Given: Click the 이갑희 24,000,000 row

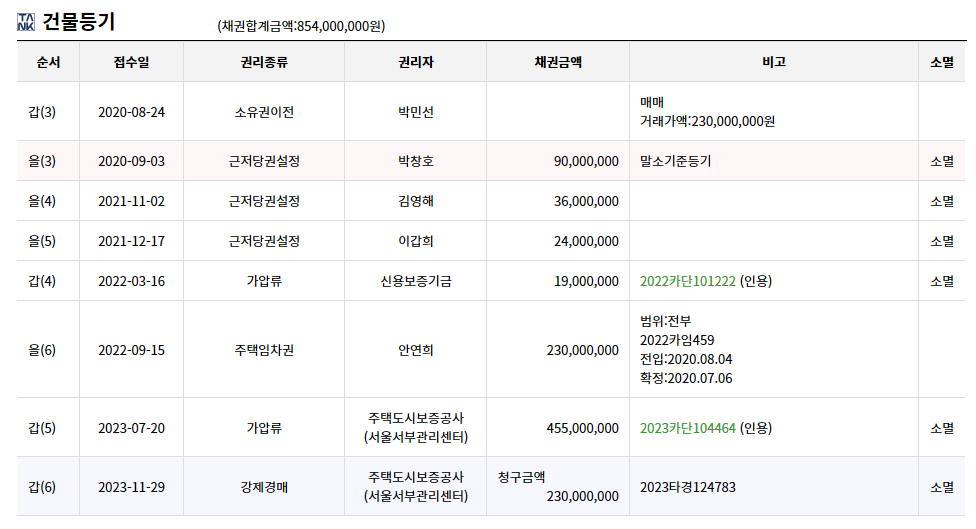Looking at the screenshot, I should coord(491,241).
